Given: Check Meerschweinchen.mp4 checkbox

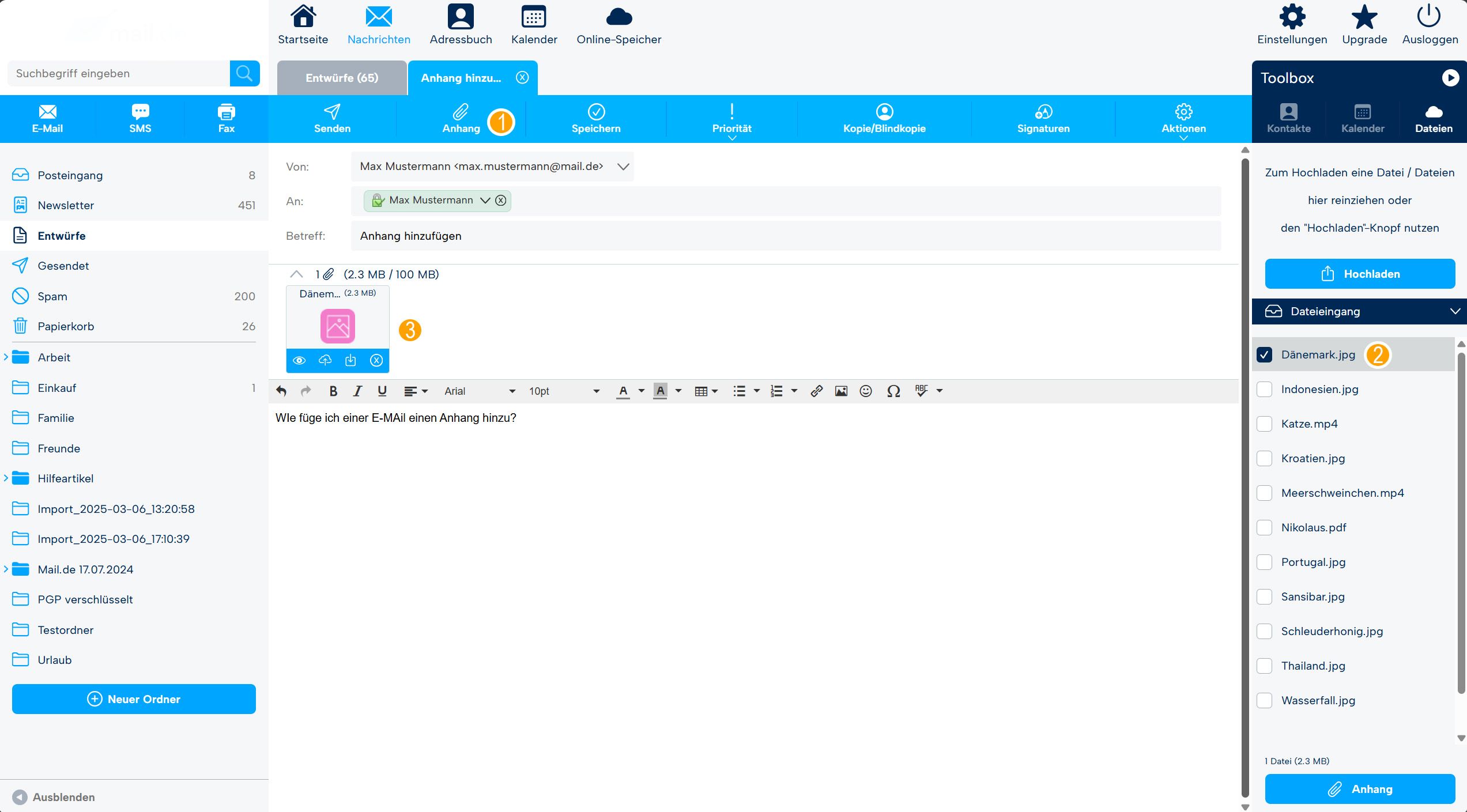Looking at the screenshot, I should coord(1265,493).
